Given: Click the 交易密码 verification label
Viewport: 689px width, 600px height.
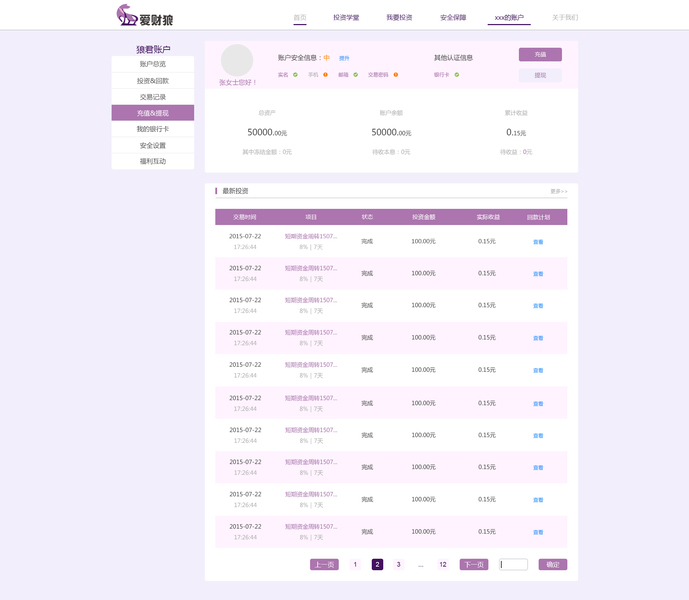Looking at the screenshot, I should tap(378, 75).
